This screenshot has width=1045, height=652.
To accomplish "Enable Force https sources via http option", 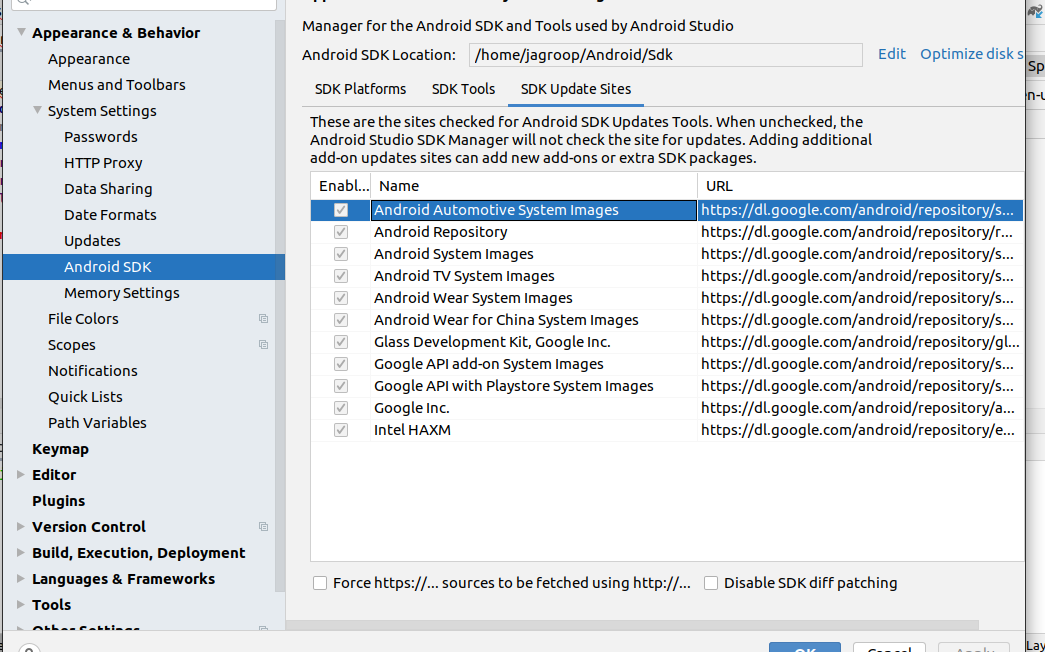I will [x=320, y=583].
